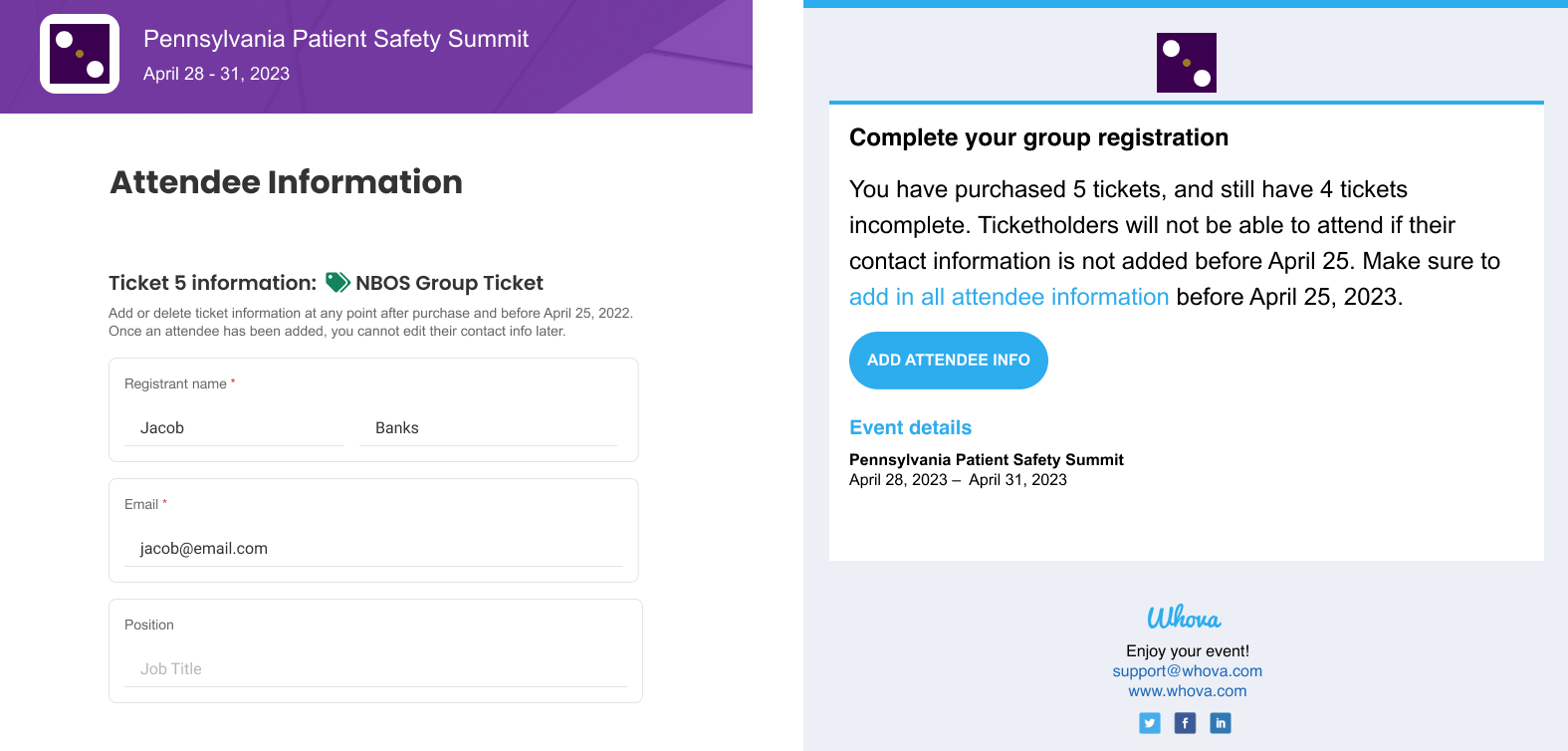Click the event logo above the email

(x=1186, y=63)
